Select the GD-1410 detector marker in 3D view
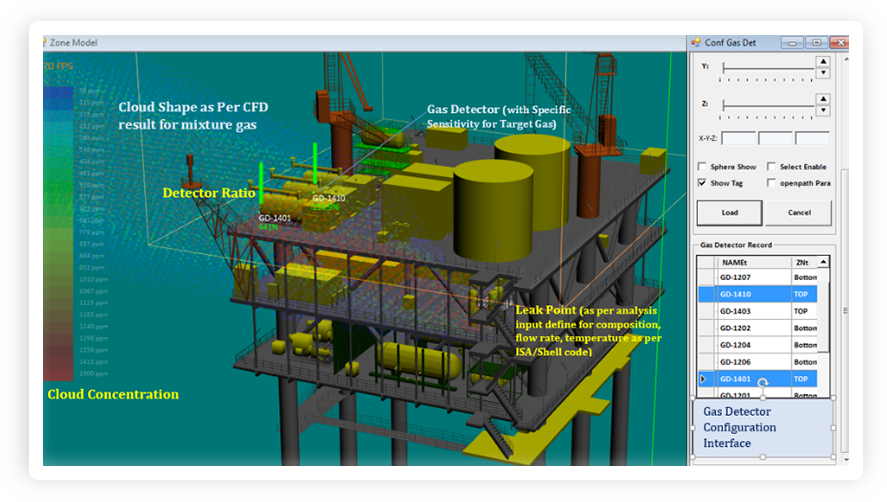Viewport: 887px width, 502px height. (315, 165)
